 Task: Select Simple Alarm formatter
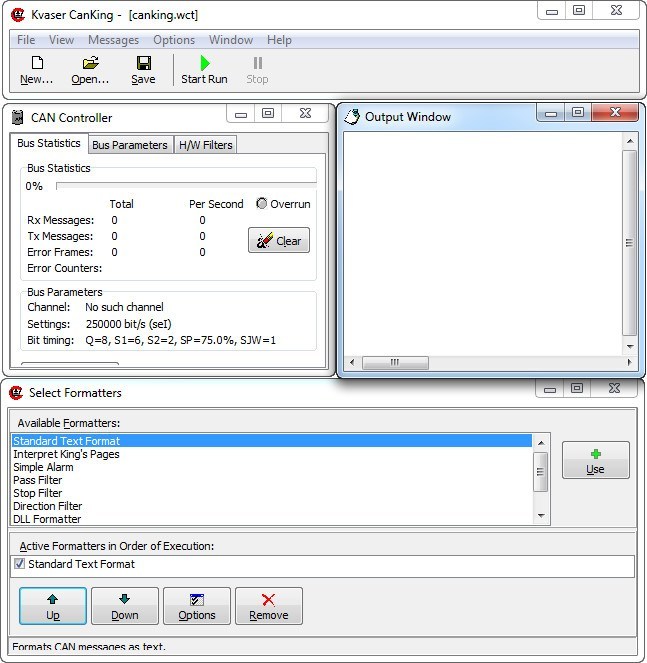tap(271, 467)
